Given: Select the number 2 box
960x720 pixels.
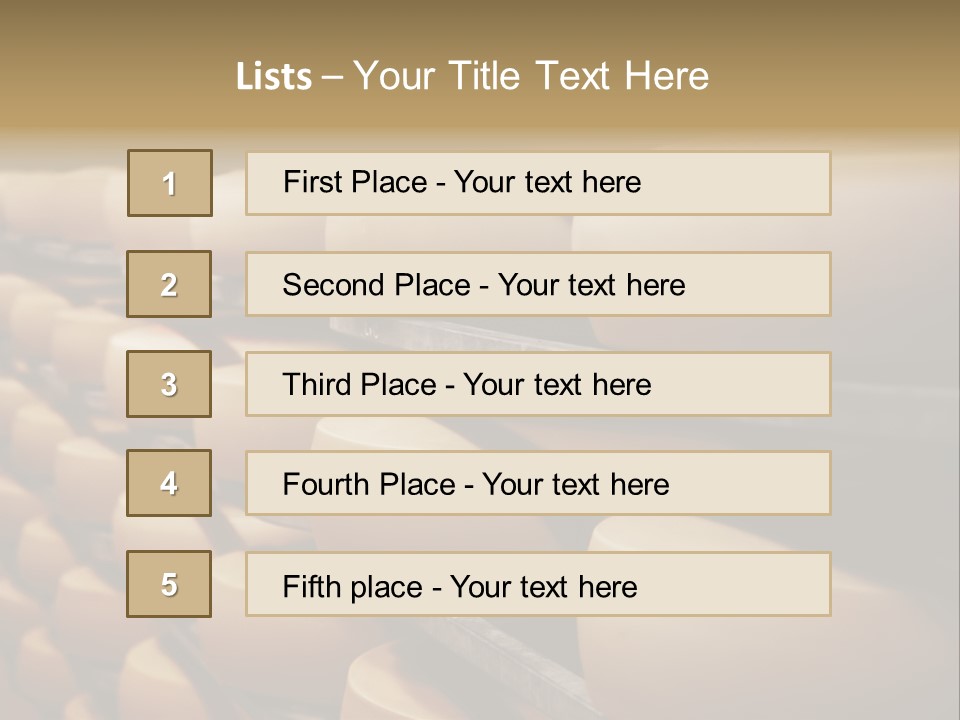Looking at the screenshot, I should tap(169, 284).
